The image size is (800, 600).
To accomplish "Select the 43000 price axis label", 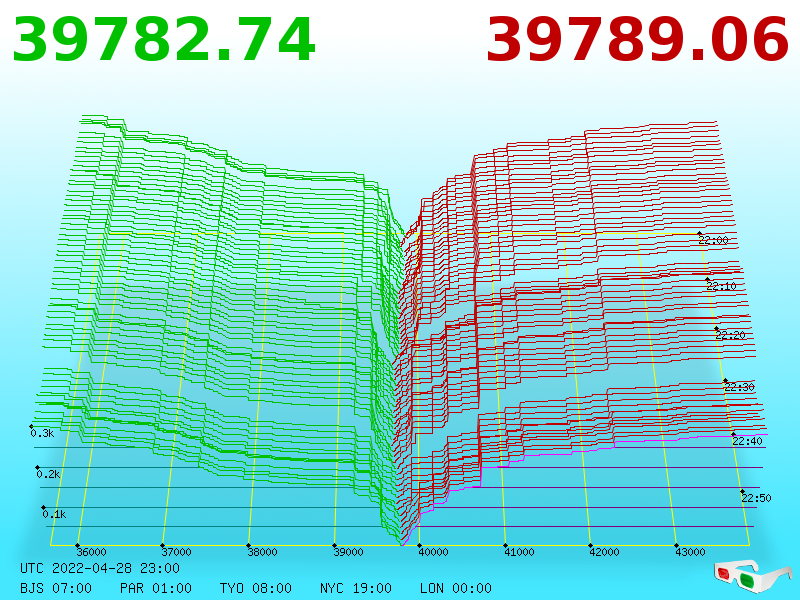I will coord(690,552).
